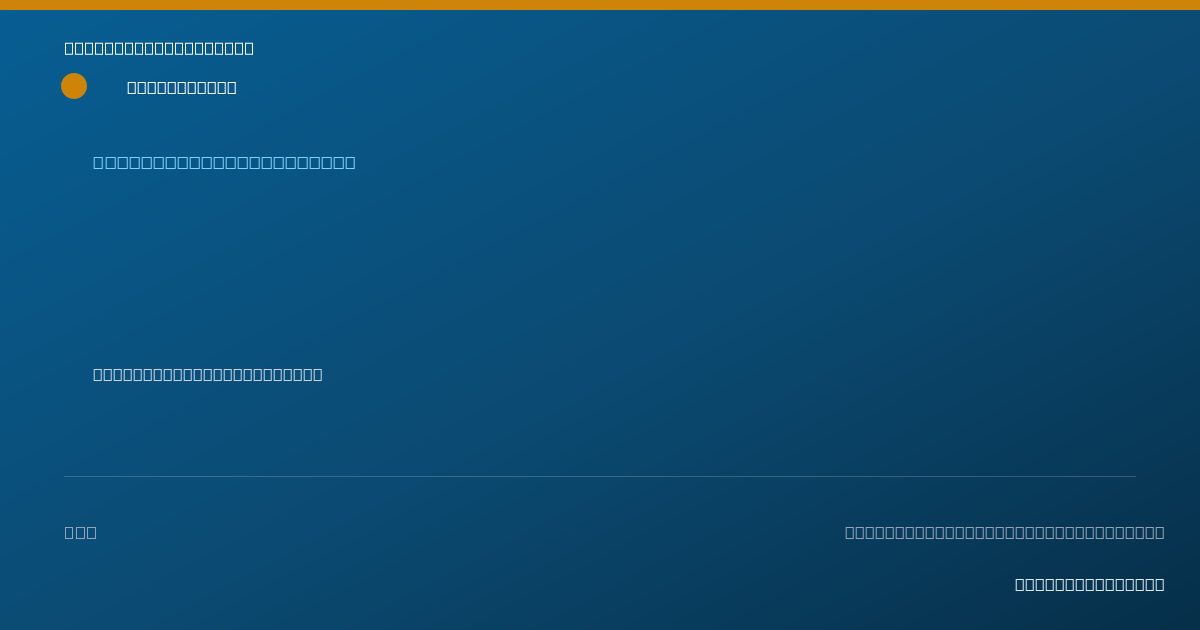Click the last glyph box of the label beside the circle
Viewport: 1200px width, 630px height.
232,87
